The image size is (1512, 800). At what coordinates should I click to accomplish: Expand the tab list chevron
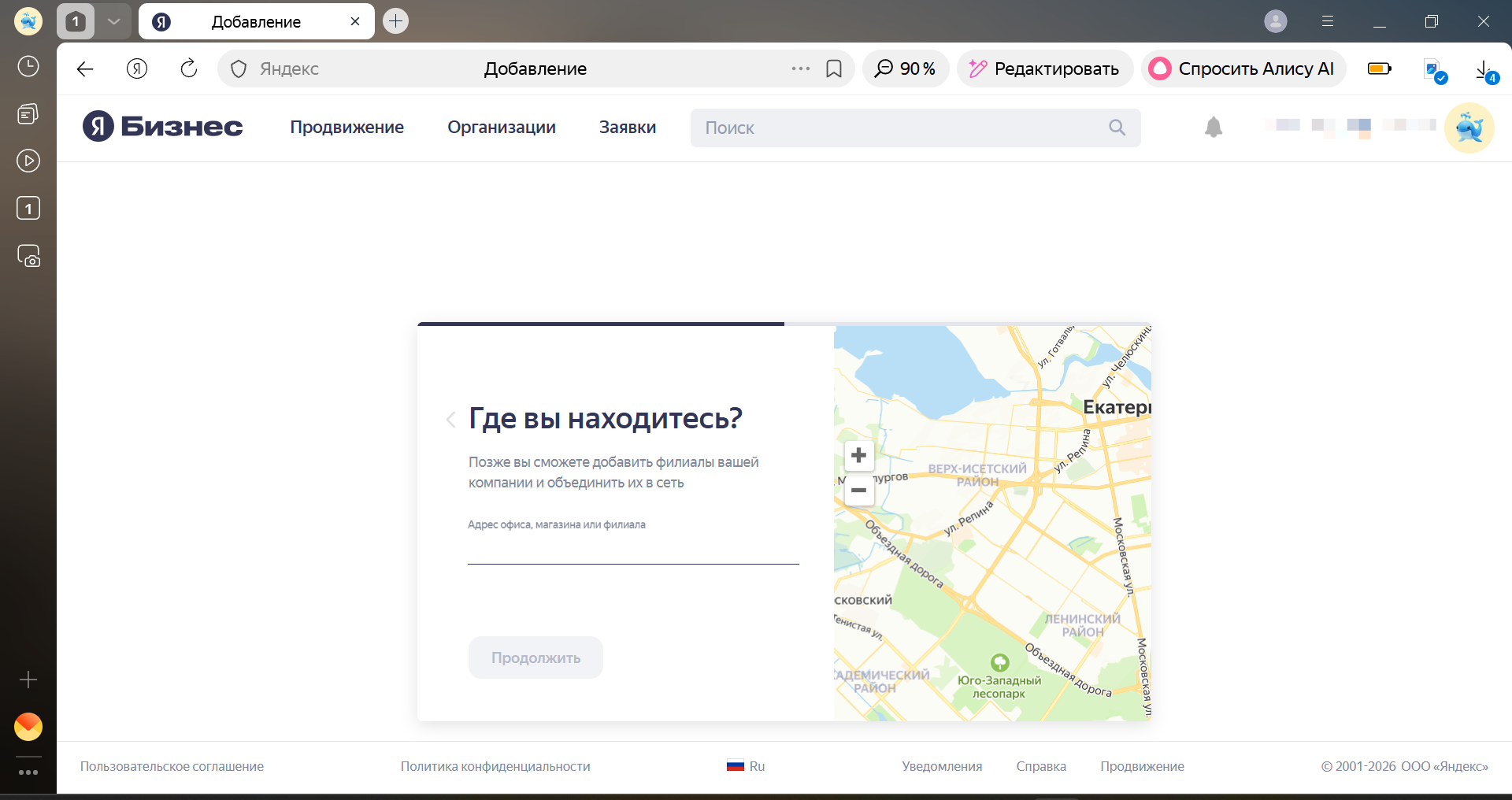pyautogui.click(x=113, y=21)
